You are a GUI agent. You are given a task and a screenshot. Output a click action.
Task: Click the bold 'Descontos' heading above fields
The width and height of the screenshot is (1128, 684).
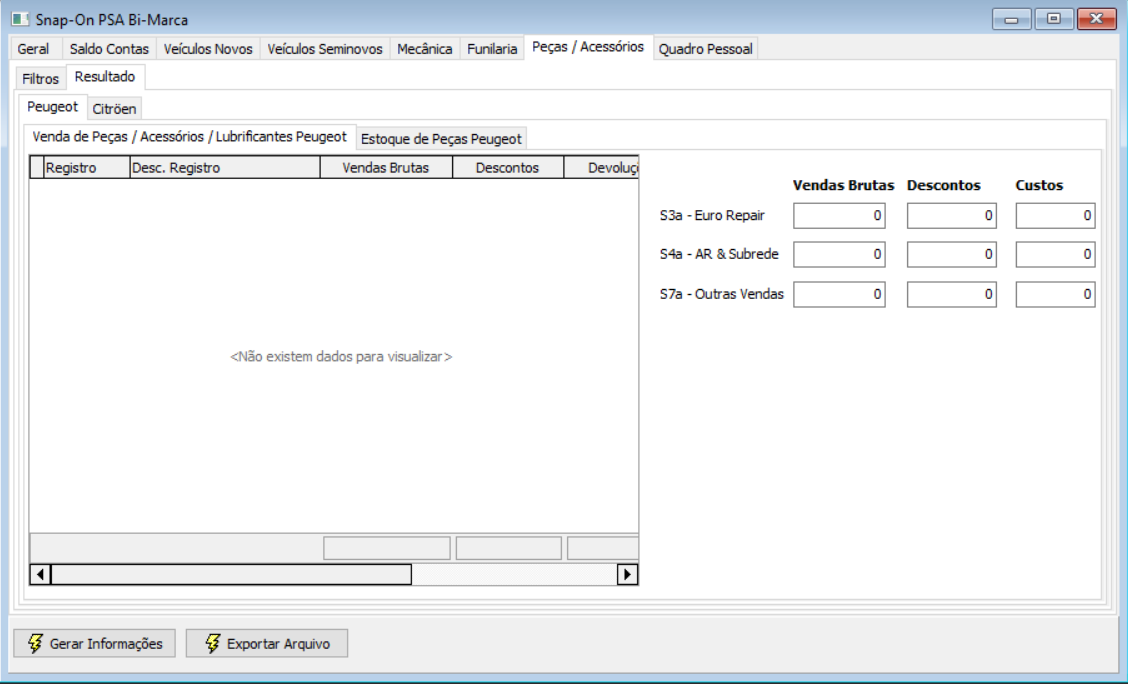click(x=944, y=186)
